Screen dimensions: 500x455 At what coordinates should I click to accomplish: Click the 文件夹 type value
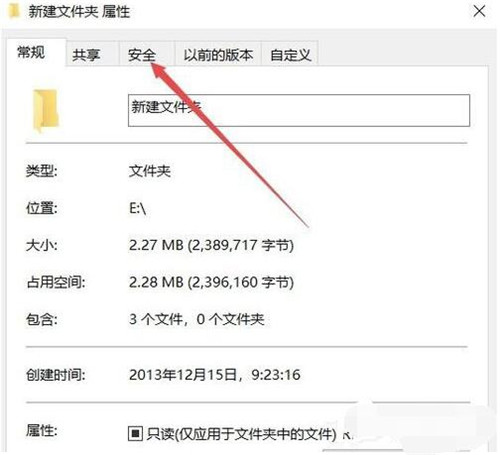point(150,171)
